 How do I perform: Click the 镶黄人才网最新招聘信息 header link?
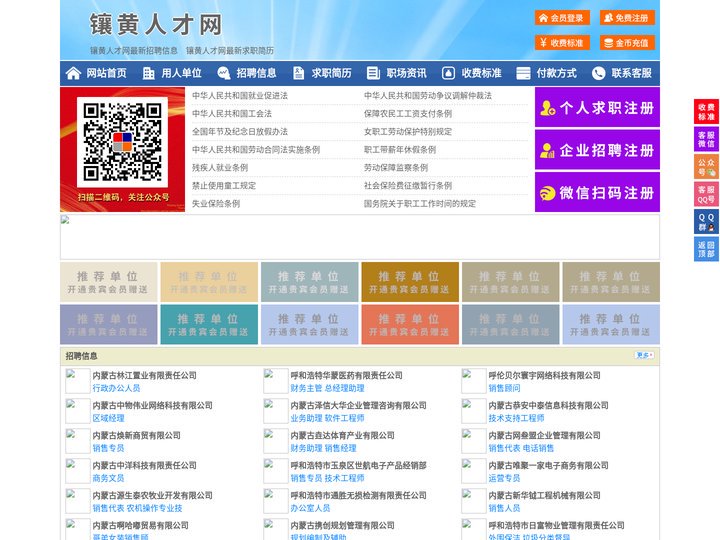(134, 51)
